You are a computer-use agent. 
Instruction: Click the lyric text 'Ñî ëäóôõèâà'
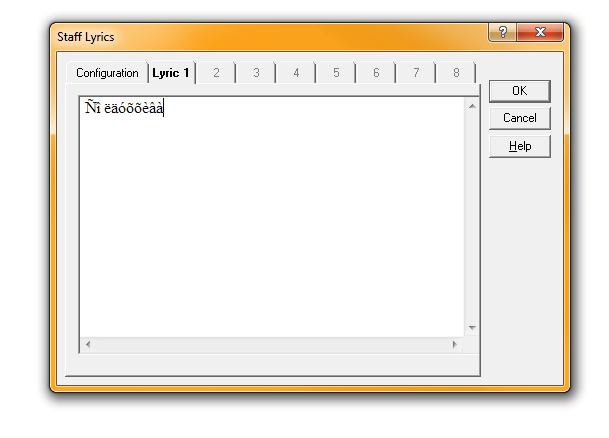tap(124, 108)
